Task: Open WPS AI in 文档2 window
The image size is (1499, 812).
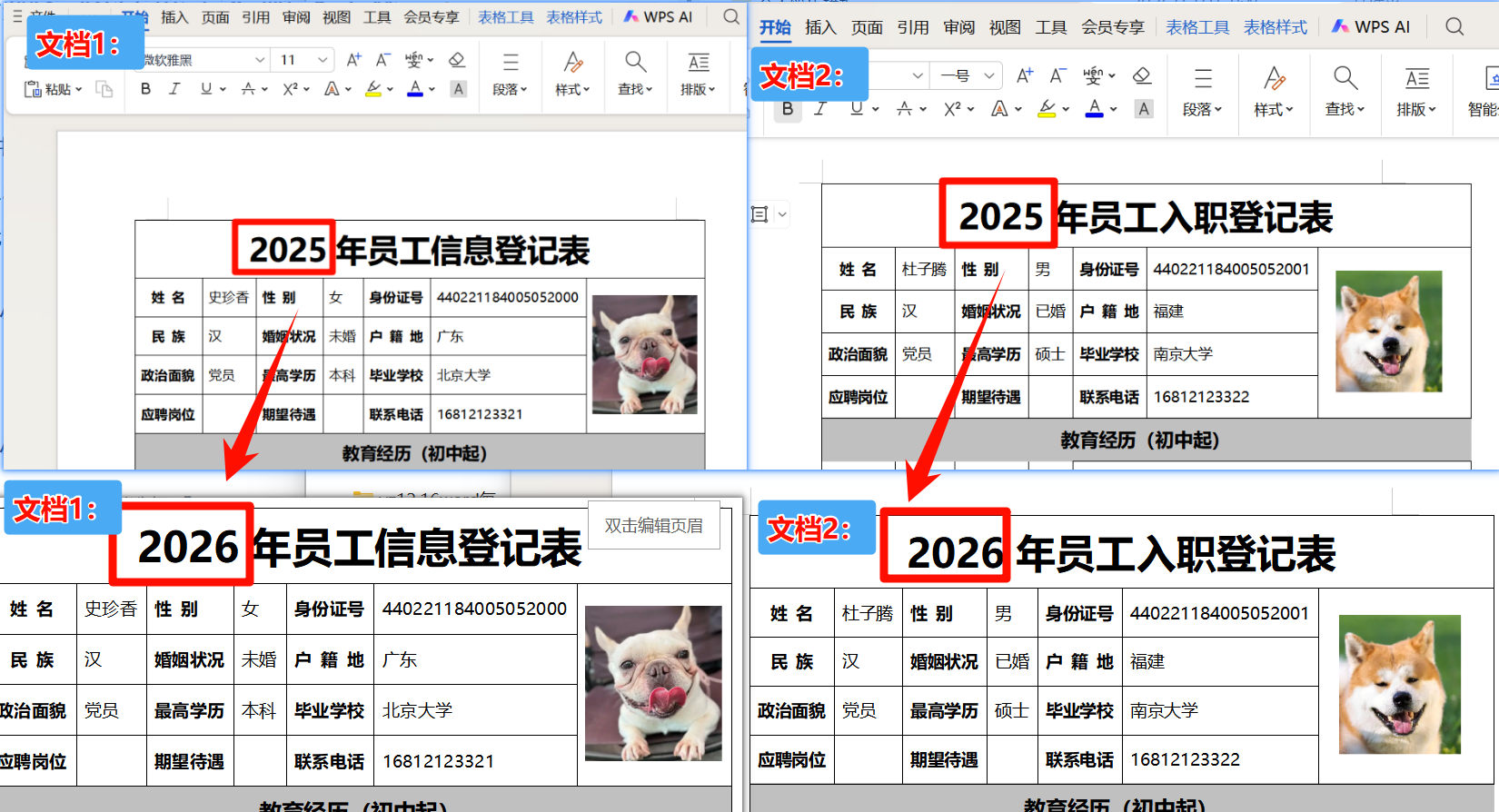Action: pos(1371,27)
